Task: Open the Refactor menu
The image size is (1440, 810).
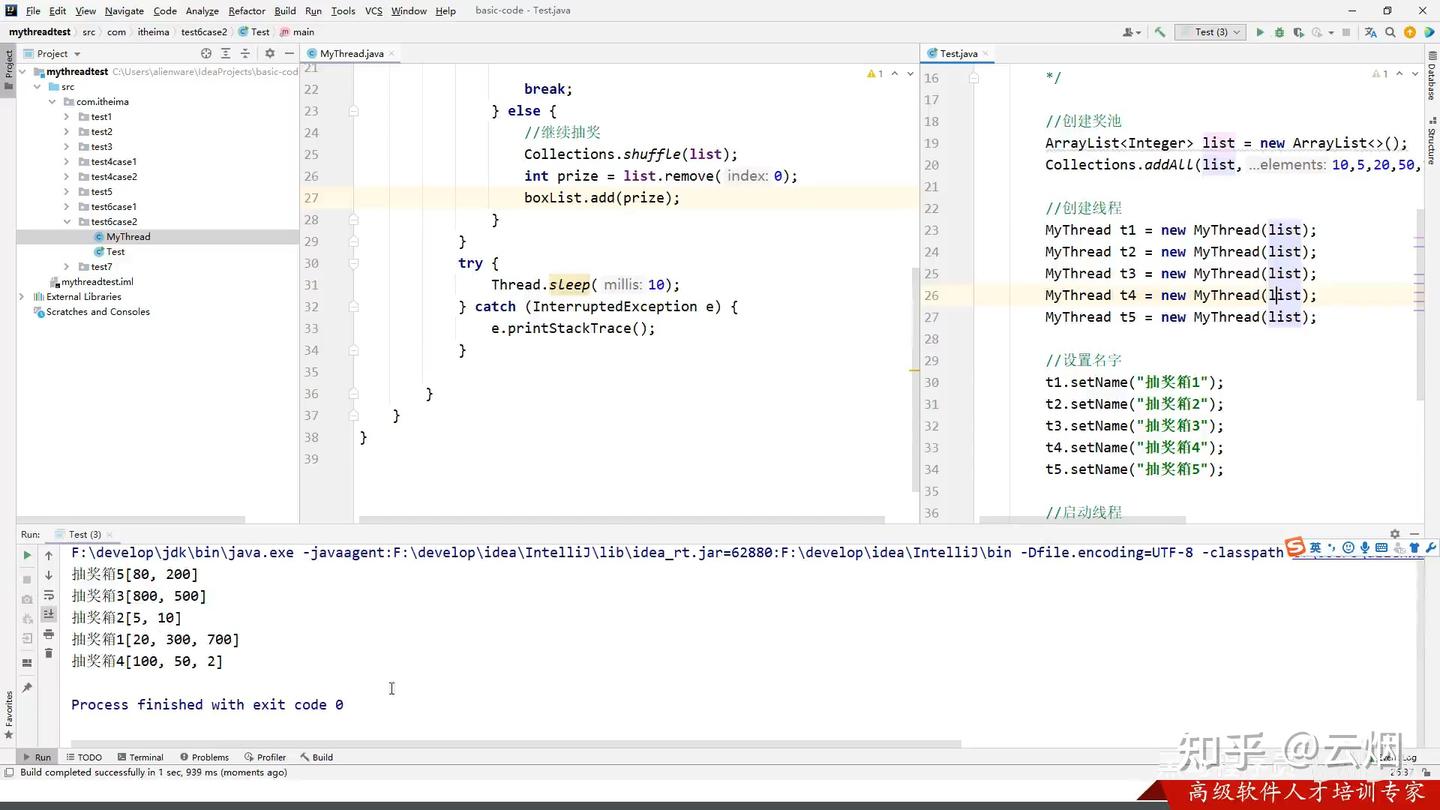Action: (246, 11)
